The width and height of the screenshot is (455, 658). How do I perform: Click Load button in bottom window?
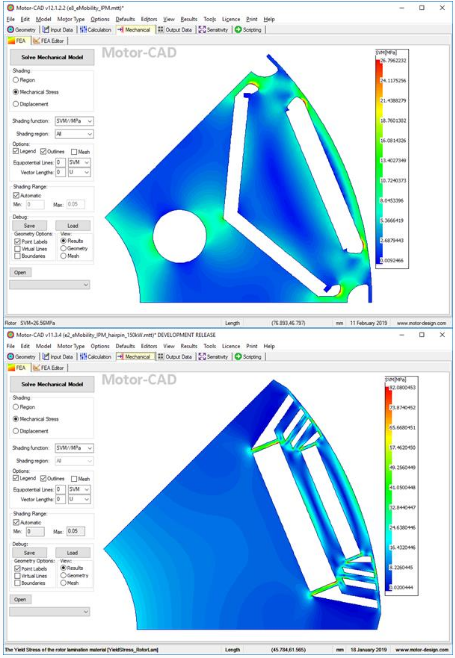point(73,553)
